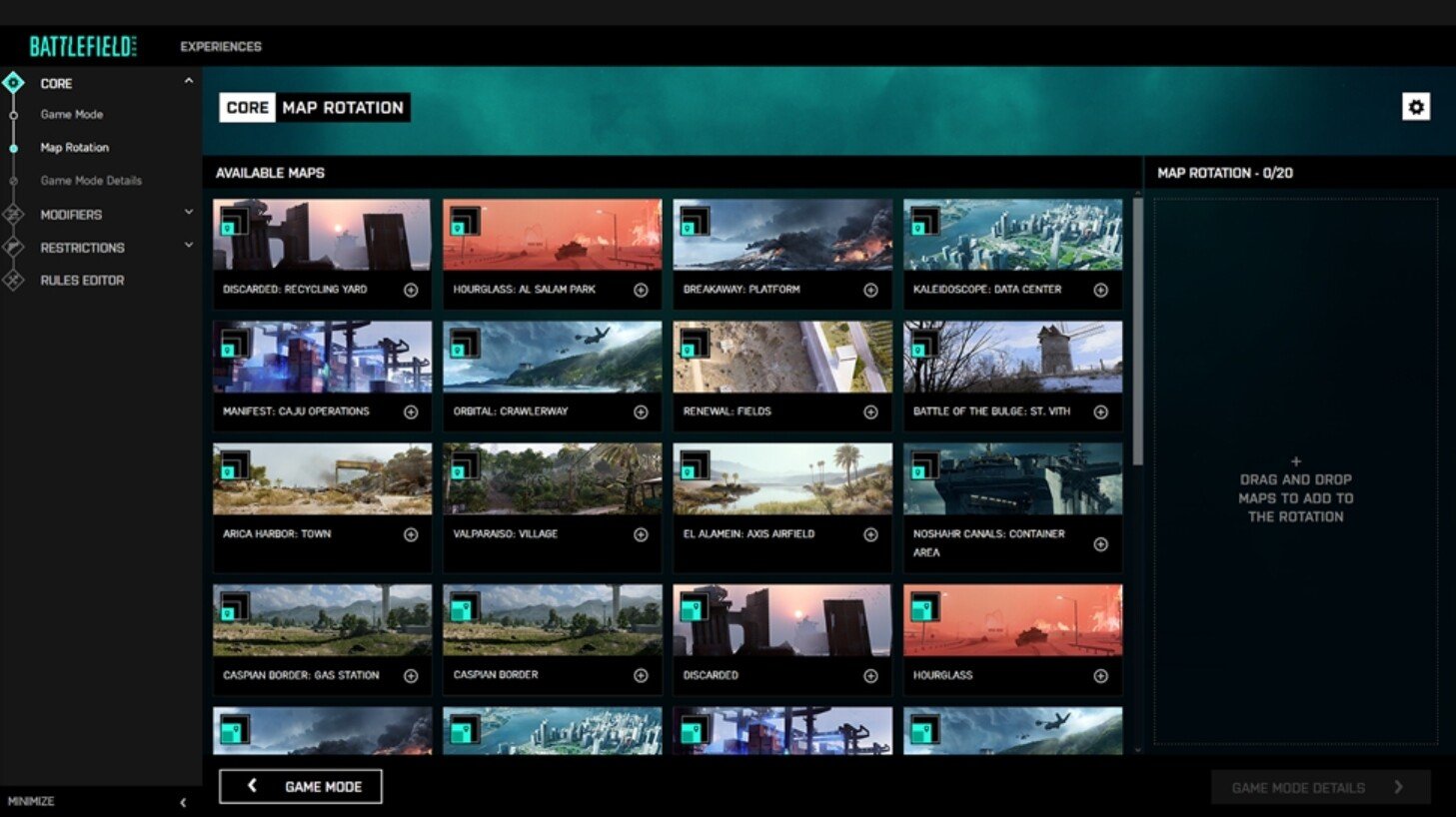This screenshot has height=817, width=1456.
Task: Select the Map Rotation step indicator
Action: 13,147
